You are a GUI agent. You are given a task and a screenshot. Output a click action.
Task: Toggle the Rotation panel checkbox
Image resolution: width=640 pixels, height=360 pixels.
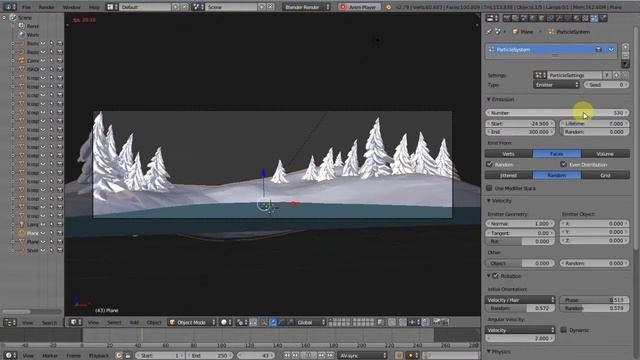[496, 276]
